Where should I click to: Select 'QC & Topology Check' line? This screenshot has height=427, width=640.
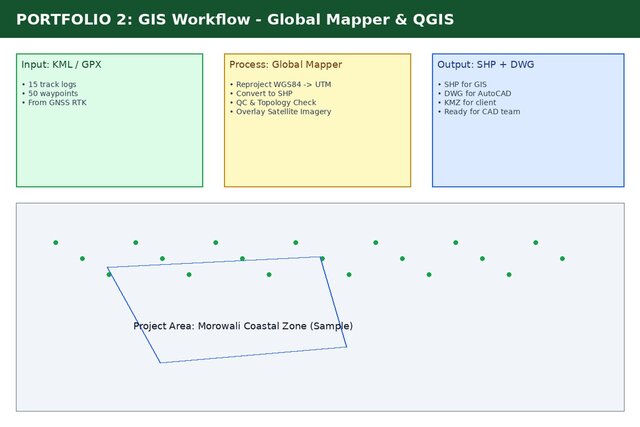coord(273,102)
